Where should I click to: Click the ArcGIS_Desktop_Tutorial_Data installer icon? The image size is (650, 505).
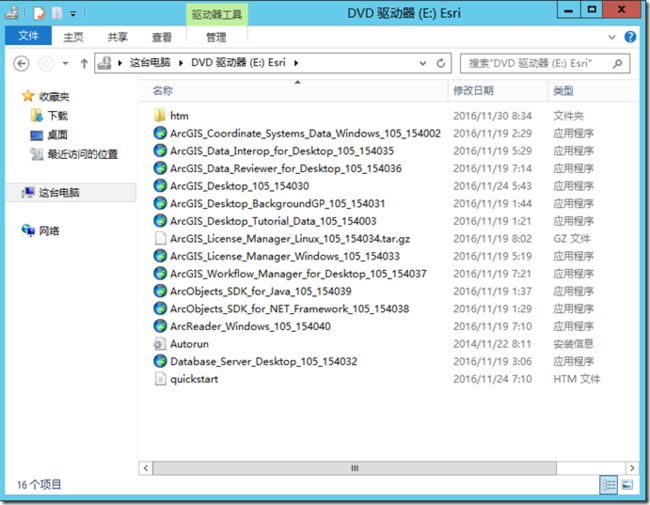point(160,221)
